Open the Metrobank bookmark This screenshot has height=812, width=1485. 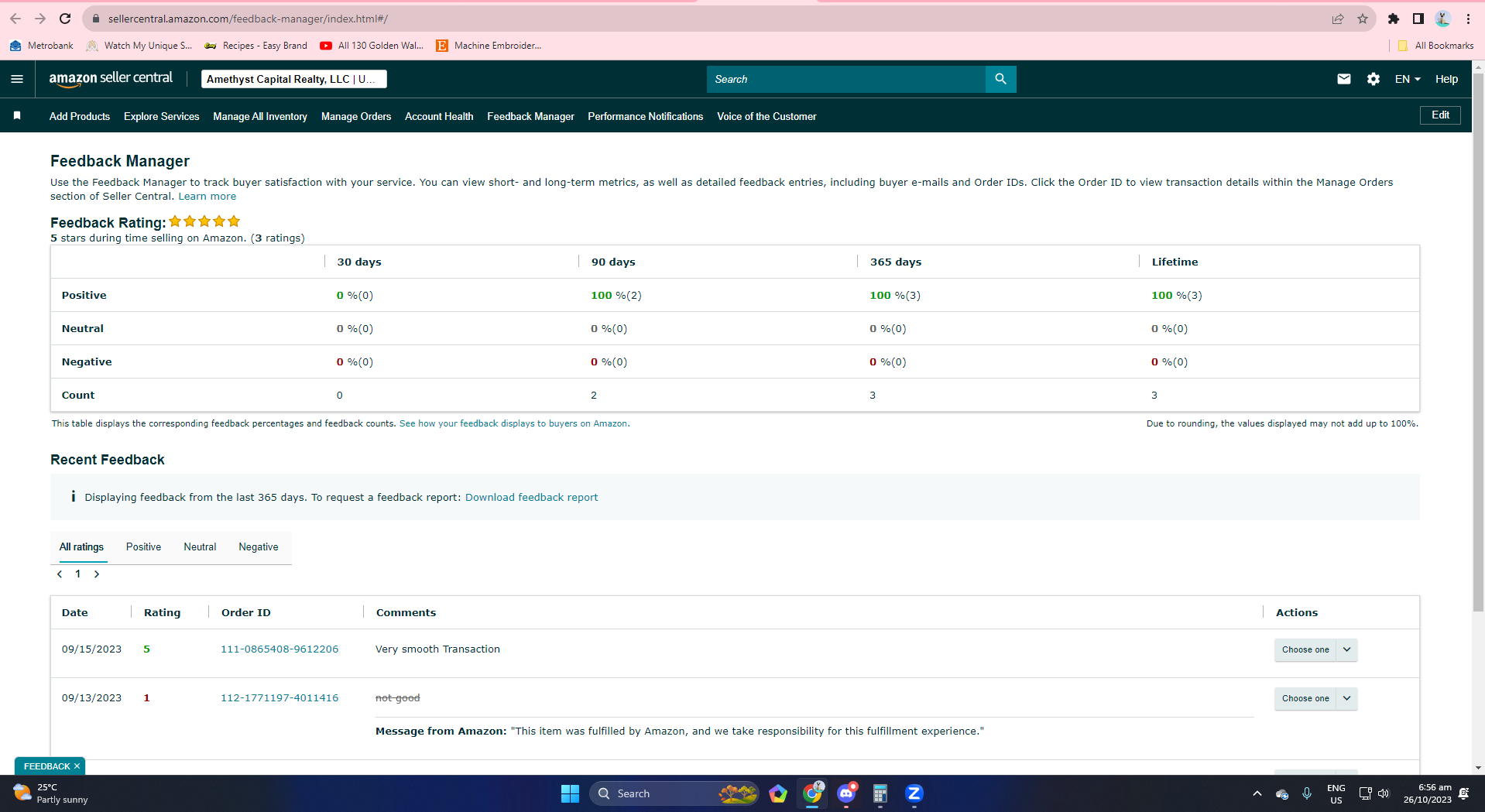pyautogui.click(x=42, y=46)
